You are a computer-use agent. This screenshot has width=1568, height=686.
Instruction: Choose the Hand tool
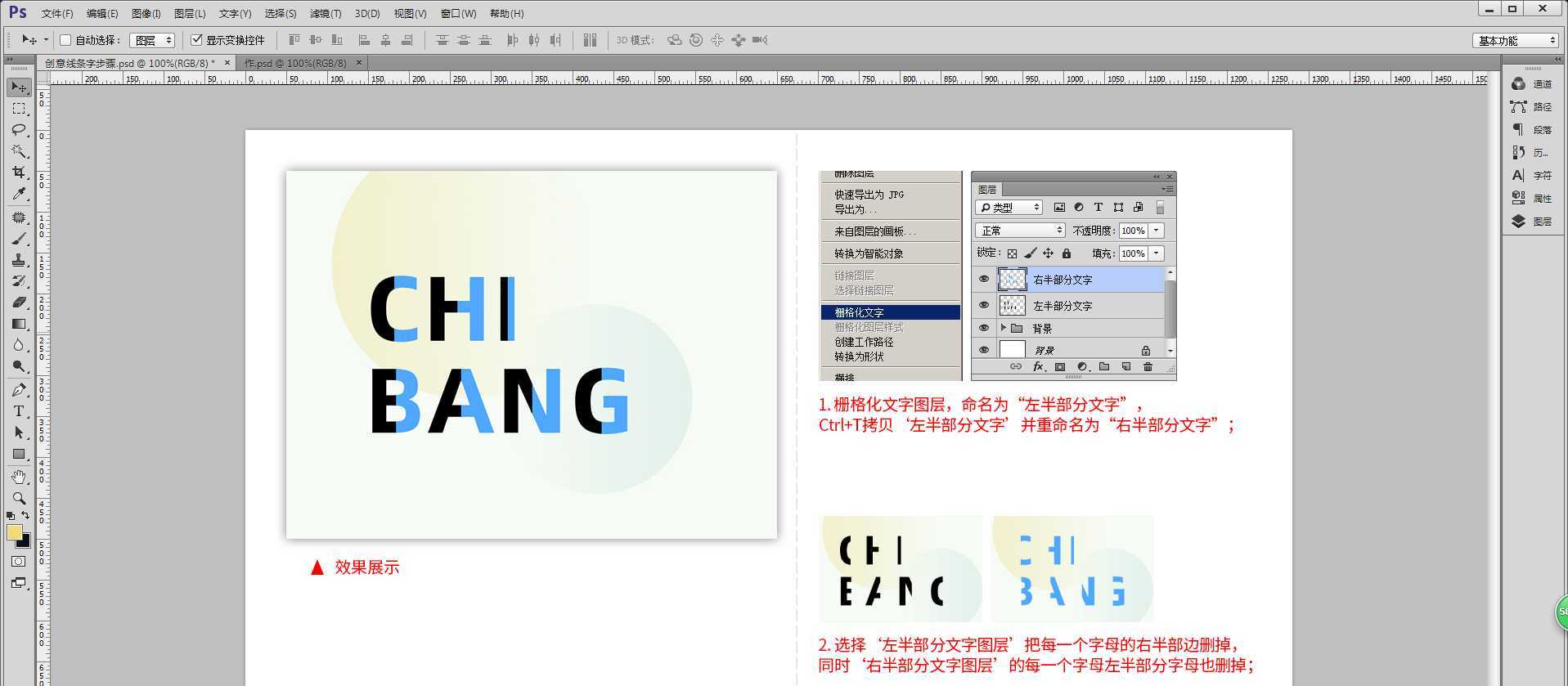click(19, 477)
